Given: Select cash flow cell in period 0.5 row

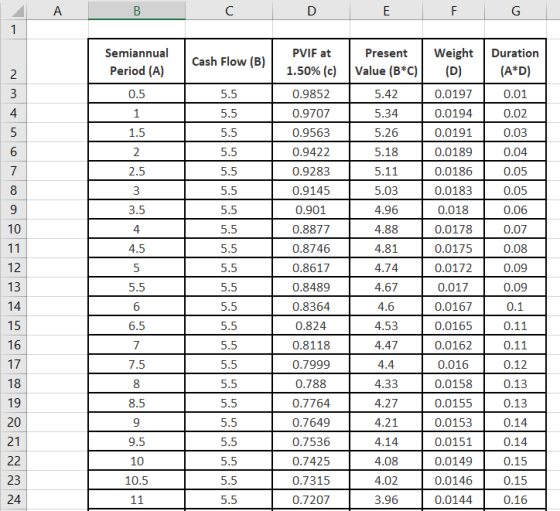Looking at the screenshot, I should 229,94.
